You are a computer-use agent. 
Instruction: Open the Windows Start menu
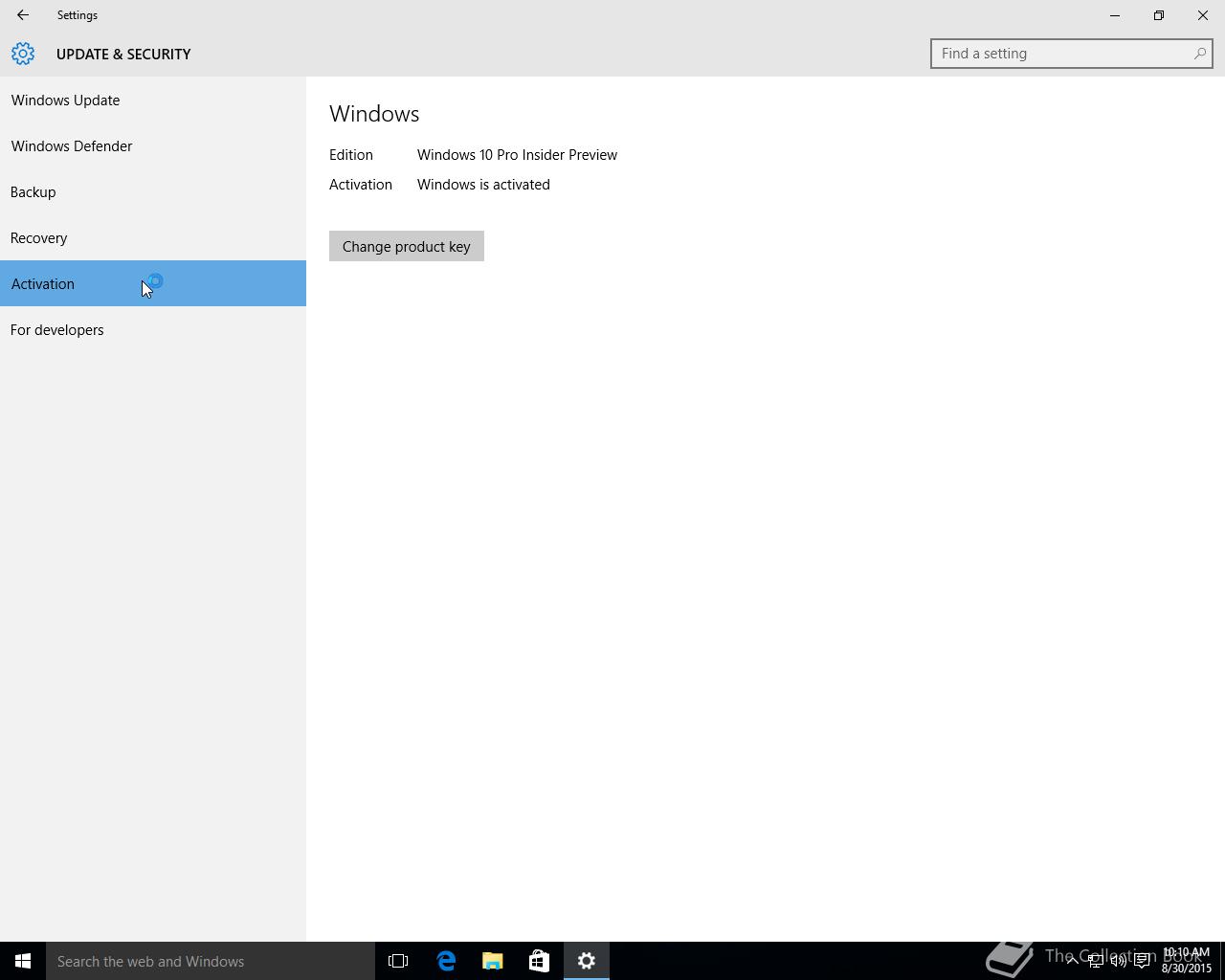(x=23, y=961)
